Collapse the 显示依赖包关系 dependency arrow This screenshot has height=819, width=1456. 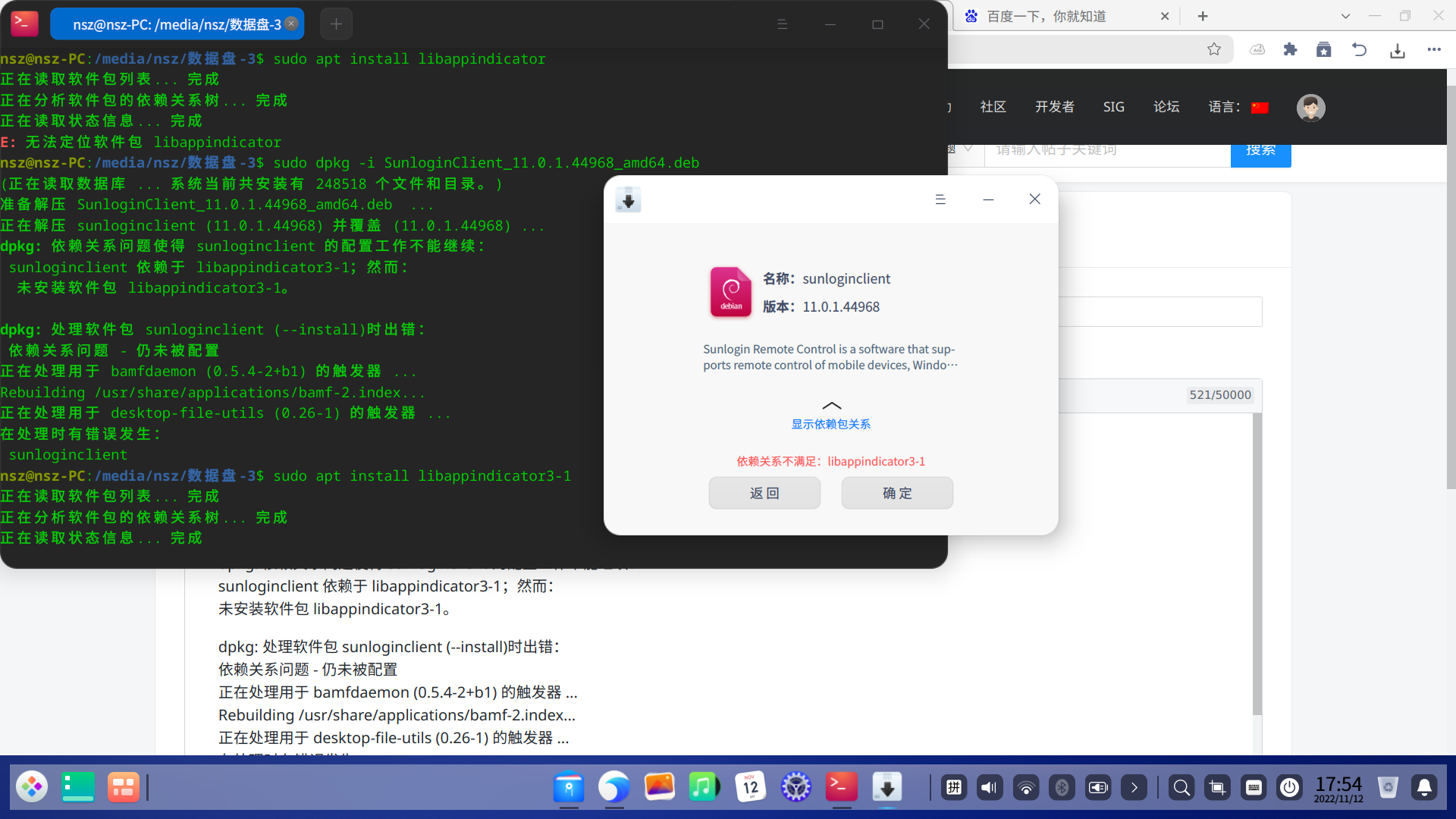click(831, 406)
